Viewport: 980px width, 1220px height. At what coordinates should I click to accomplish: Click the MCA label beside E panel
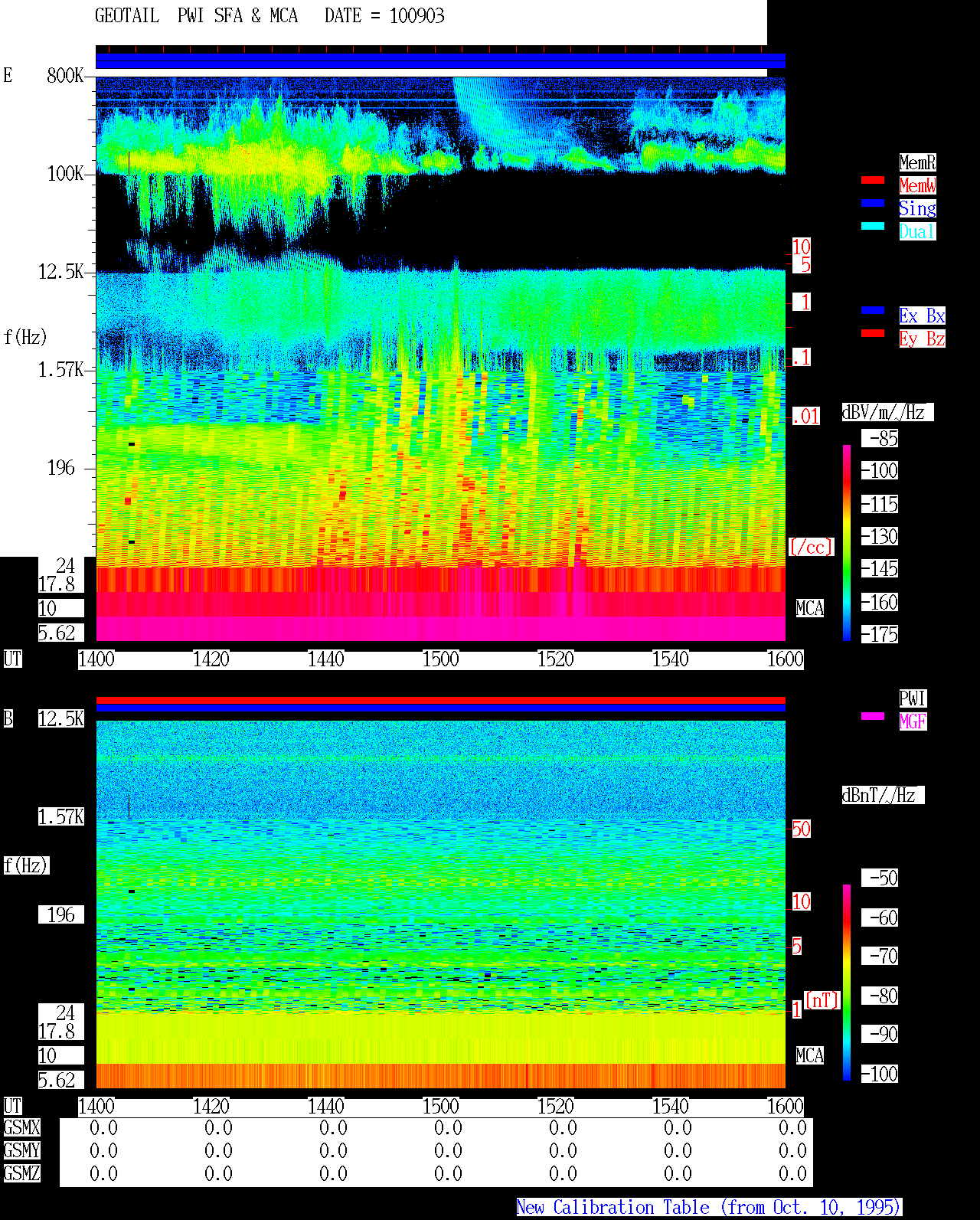810,609
